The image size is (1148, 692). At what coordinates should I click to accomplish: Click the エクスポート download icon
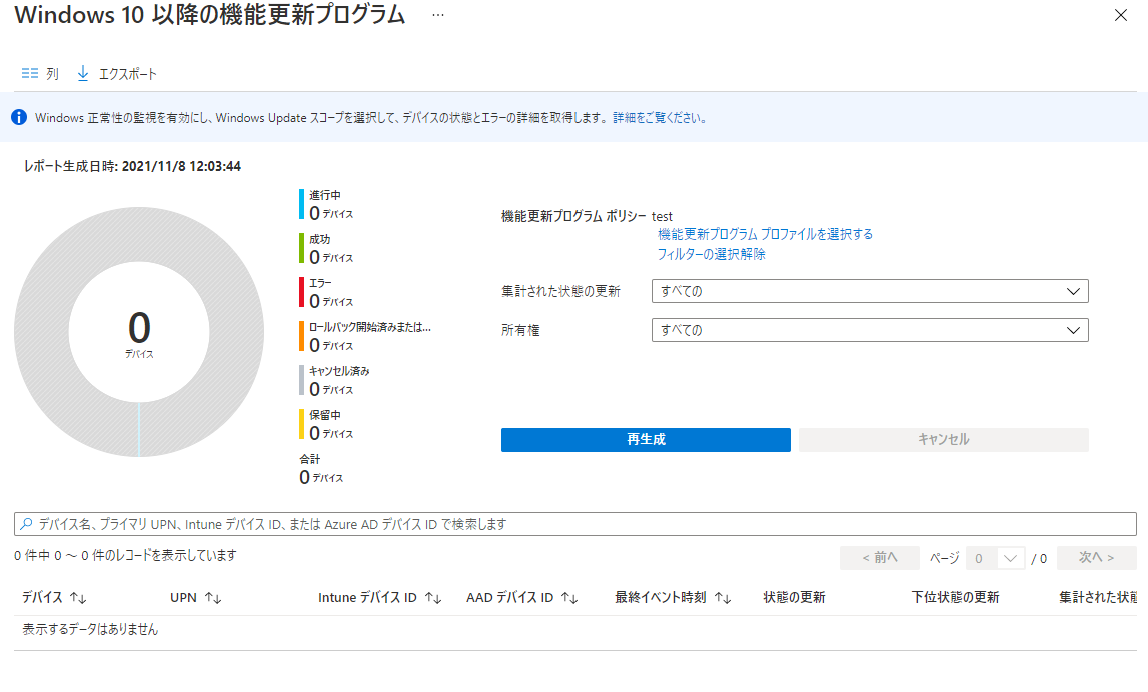point(83,74)
